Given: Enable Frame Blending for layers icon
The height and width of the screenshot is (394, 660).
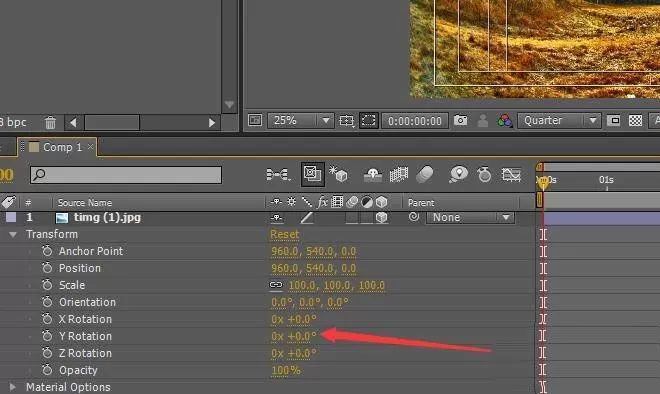Looking at the screenshot, I should (399, 174).
